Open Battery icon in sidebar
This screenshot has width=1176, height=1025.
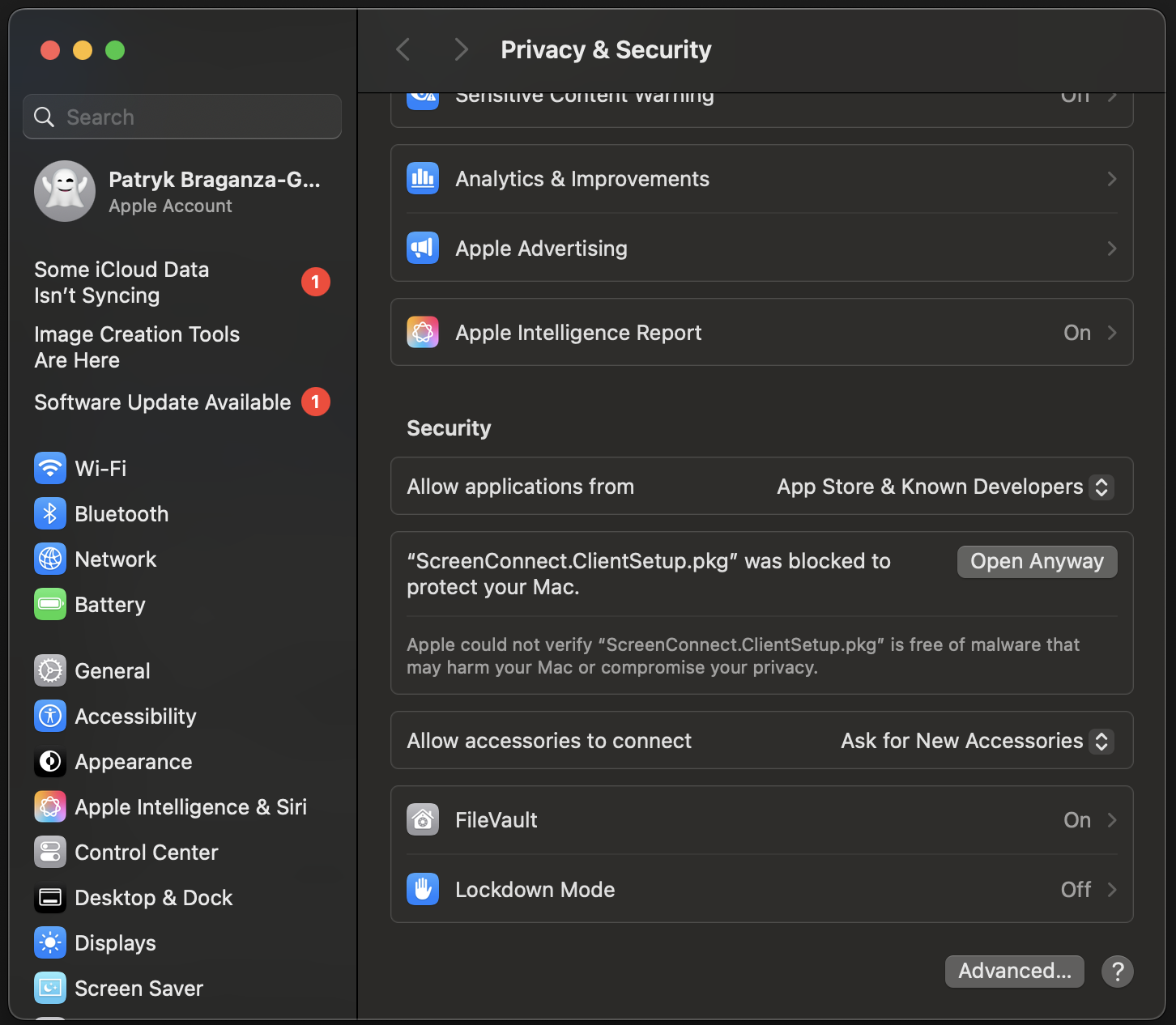click(x=50, y=604)
